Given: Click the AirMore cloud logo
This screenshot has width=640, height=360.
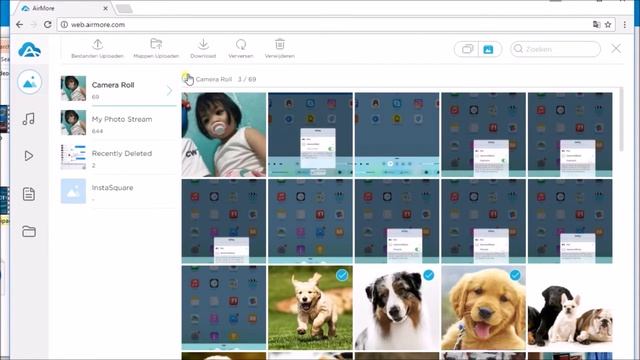Looking at the screenshot, I should pos(29,50).
